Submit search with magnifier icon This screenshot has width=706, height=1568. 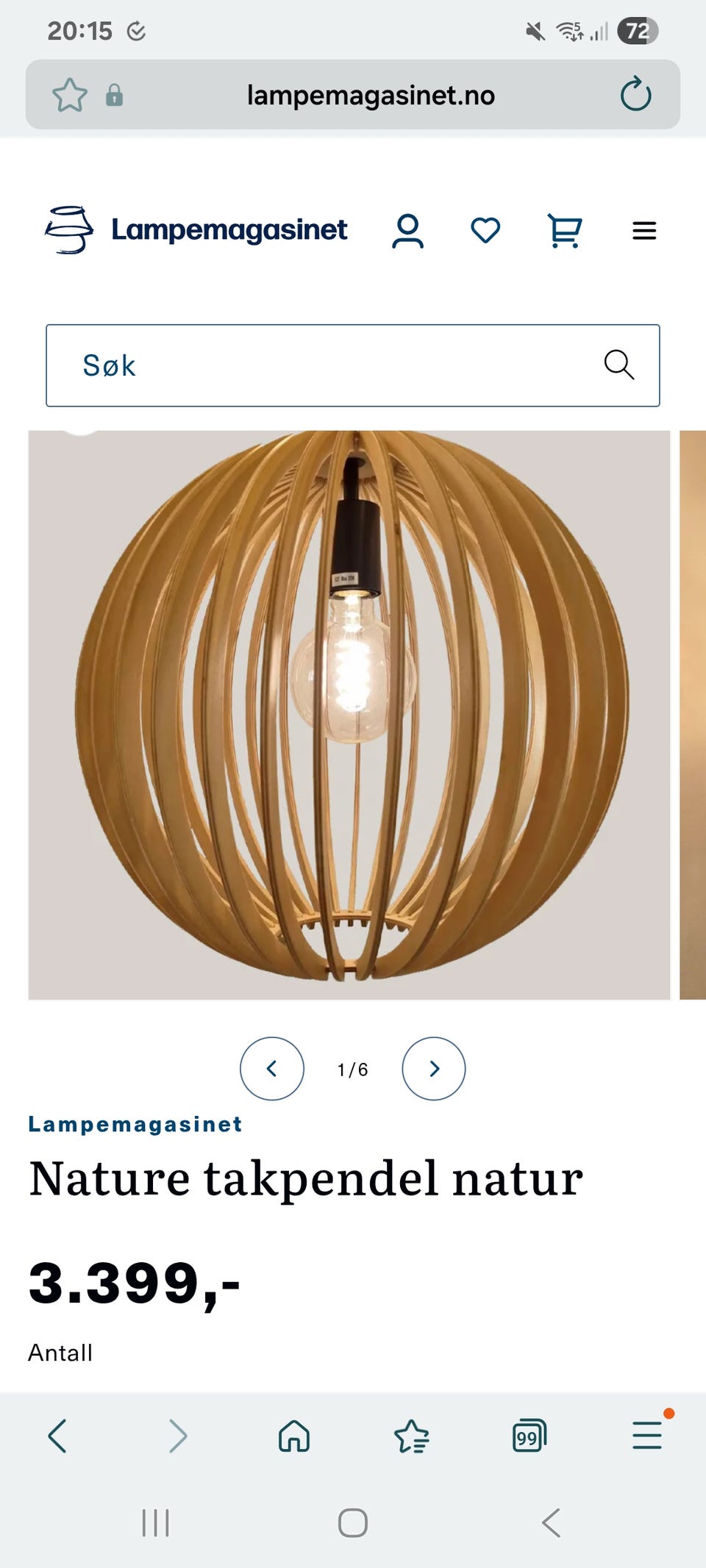click(x=618, y=365)
